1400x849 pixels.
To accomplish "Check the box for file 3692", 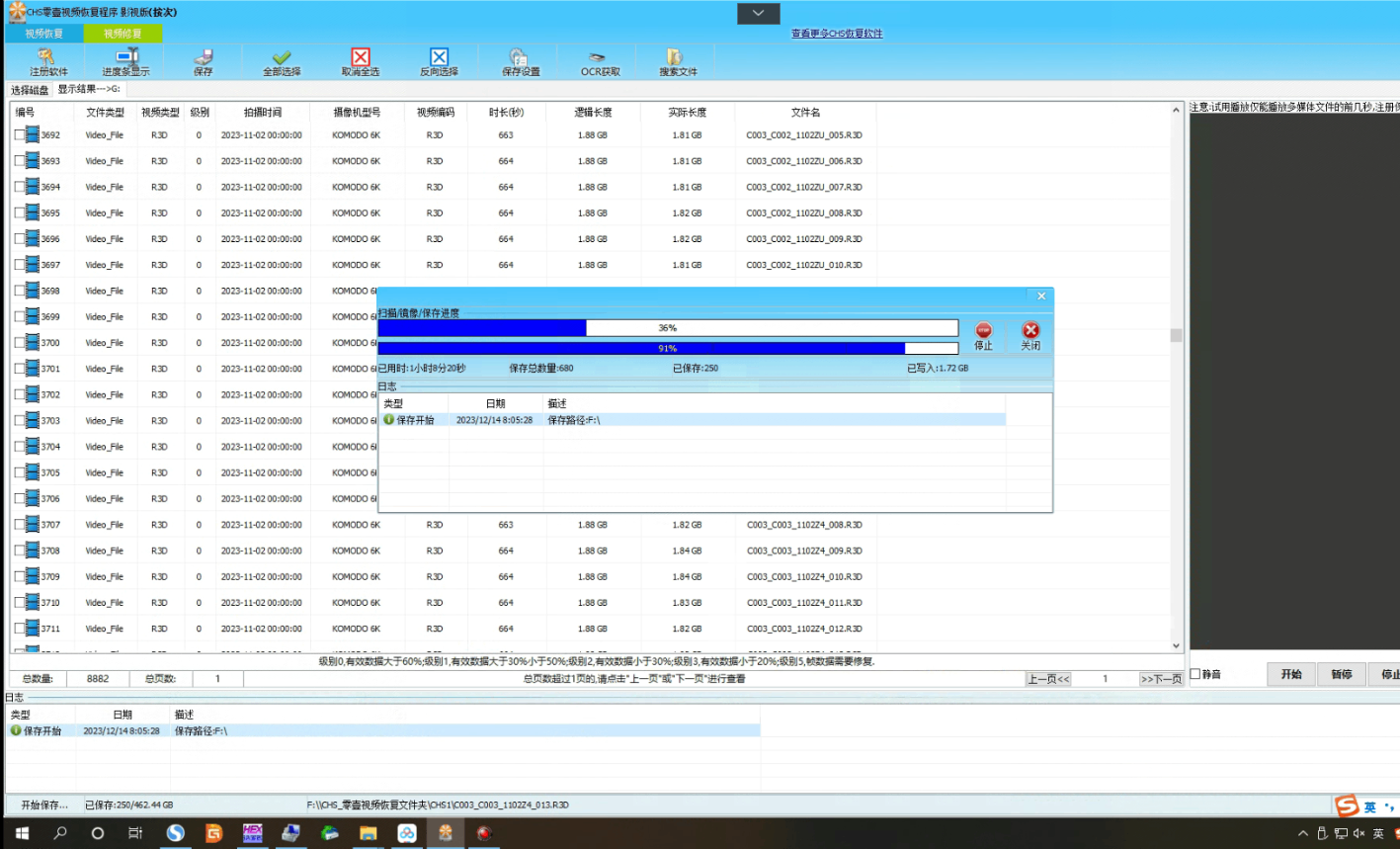I will (x=20, y=134).
